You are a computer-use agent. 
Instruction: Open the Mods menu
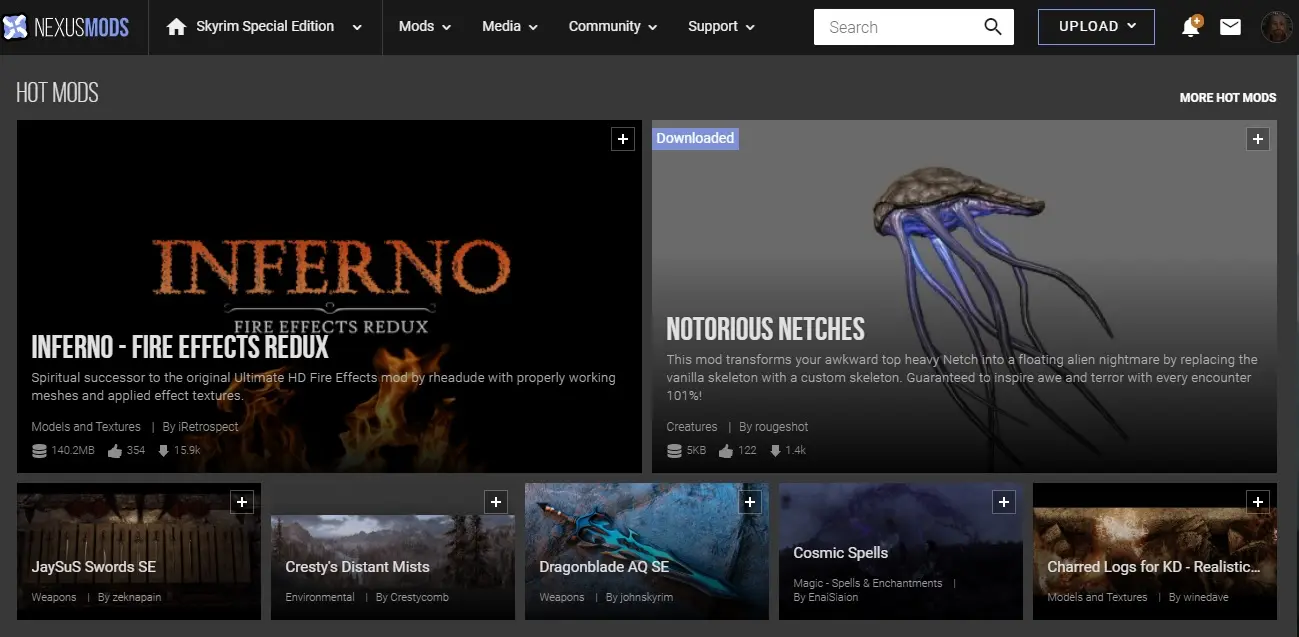coord(425,27)
